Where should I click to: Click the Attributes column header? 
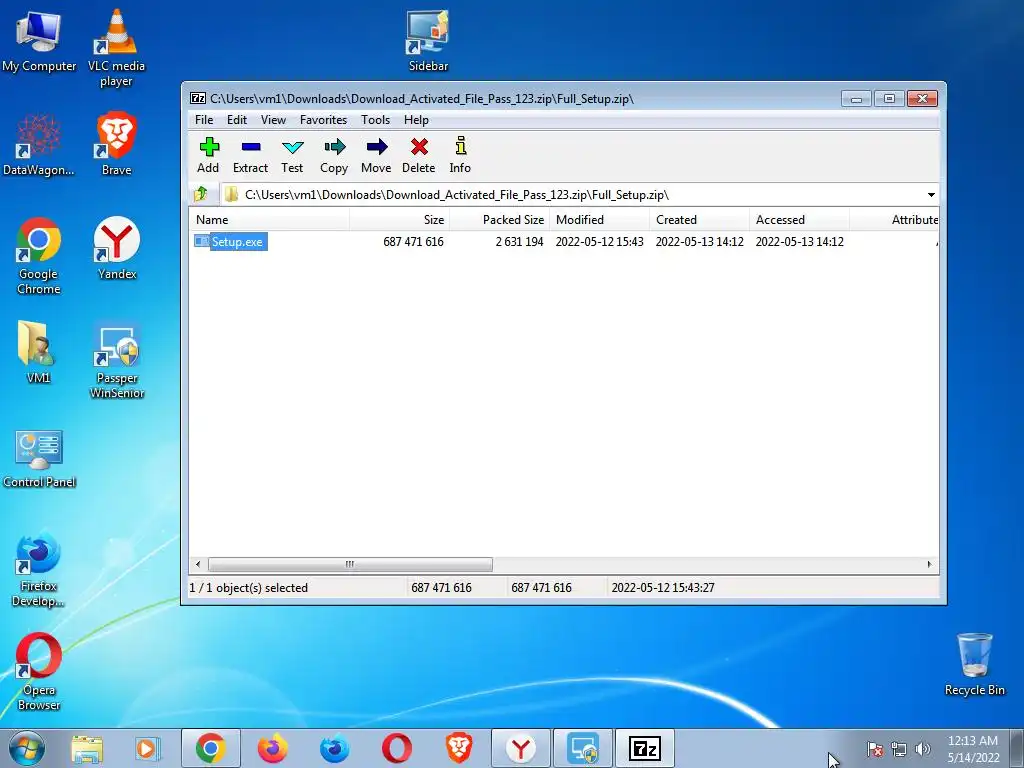pyautogui.click(x=894, y=219)
